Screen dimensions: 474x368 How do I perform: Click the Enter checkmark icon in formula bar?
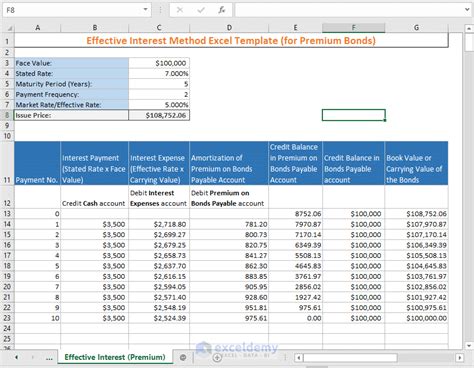tap(201, 10)
